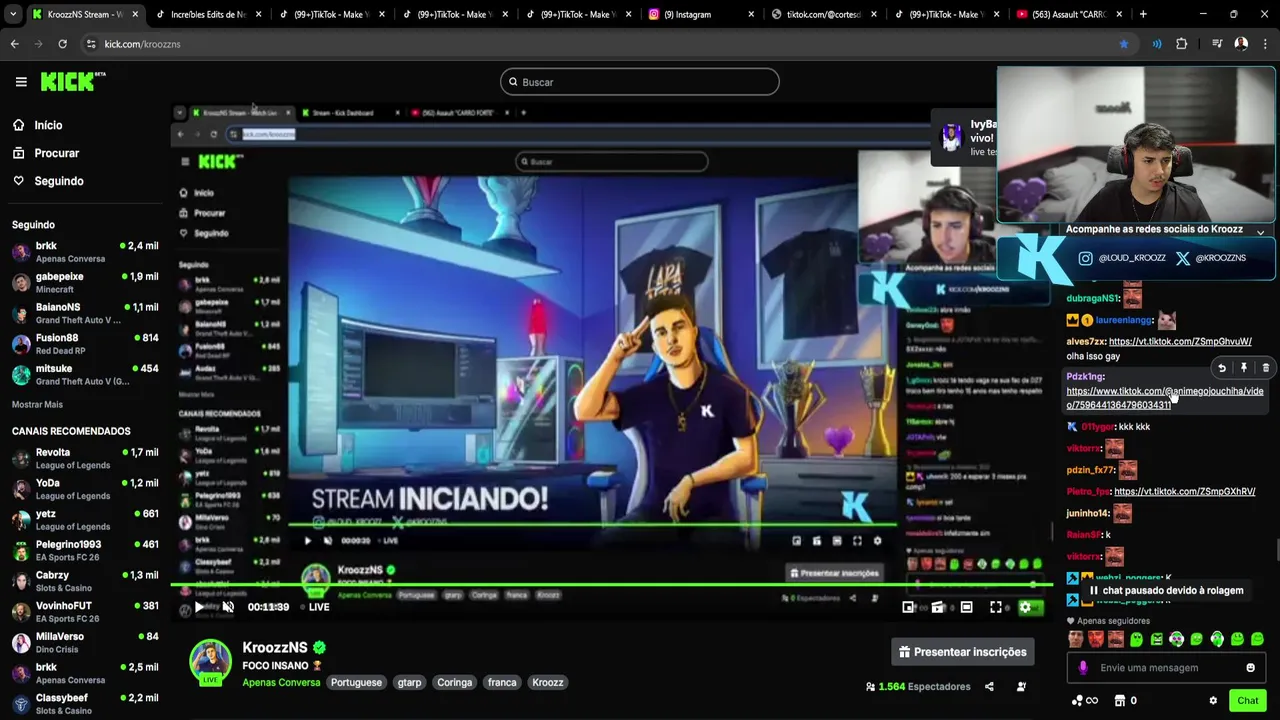Screen dimensions: 1280x720
Task: Switch to the Assault CARRO YouTube tab
Action: pos(1067,14)
